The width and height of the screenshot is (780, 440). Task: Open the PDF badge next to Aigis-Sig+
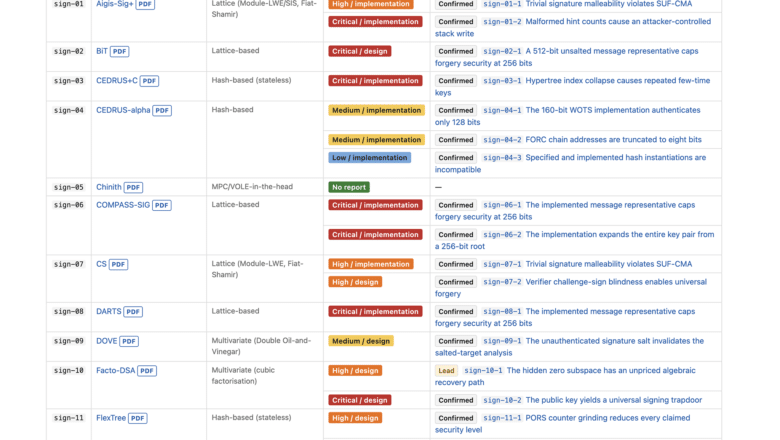coord(145,4)
